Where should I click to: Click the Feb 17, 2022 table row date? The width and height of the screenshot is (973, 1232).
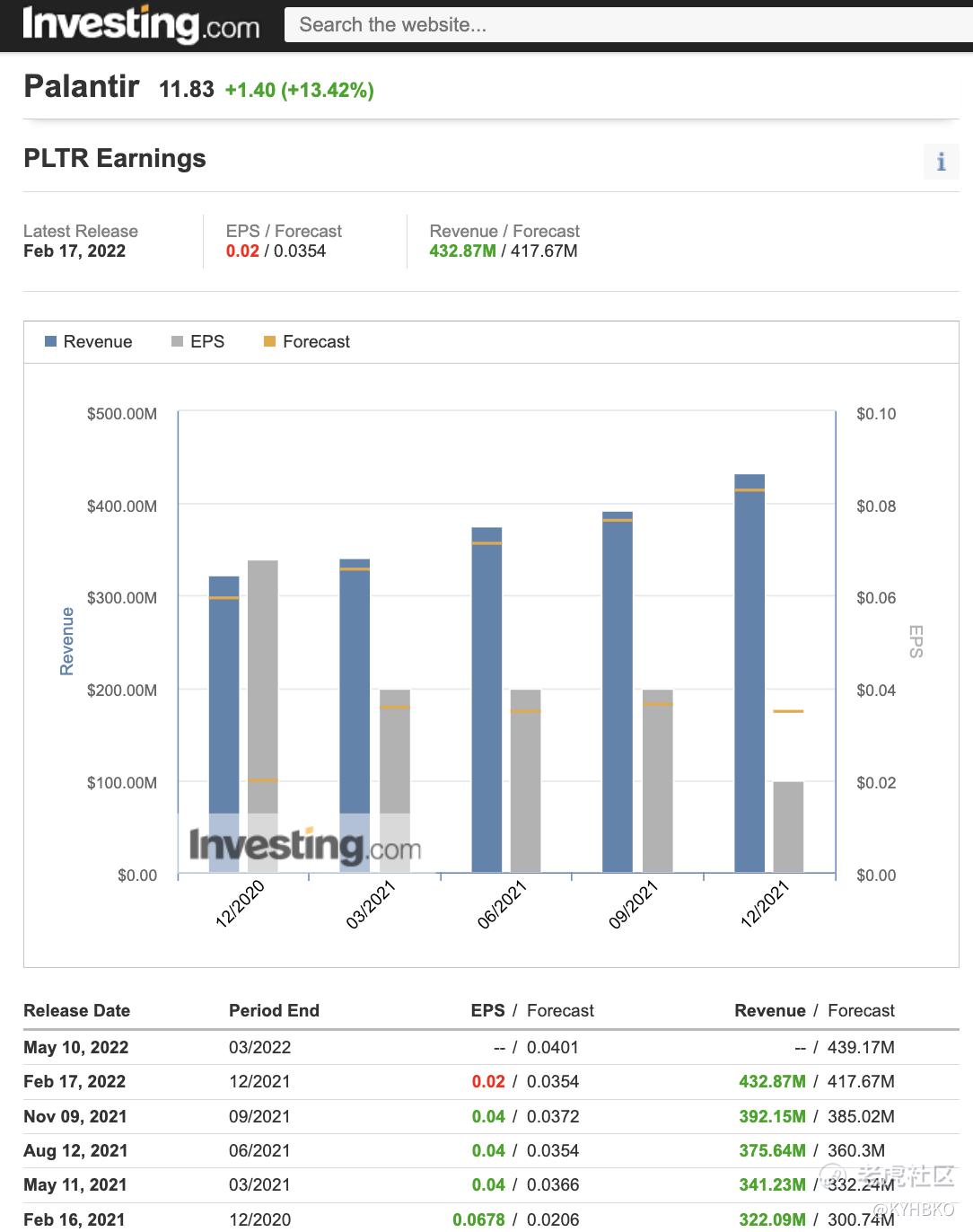coord(75,1081)
